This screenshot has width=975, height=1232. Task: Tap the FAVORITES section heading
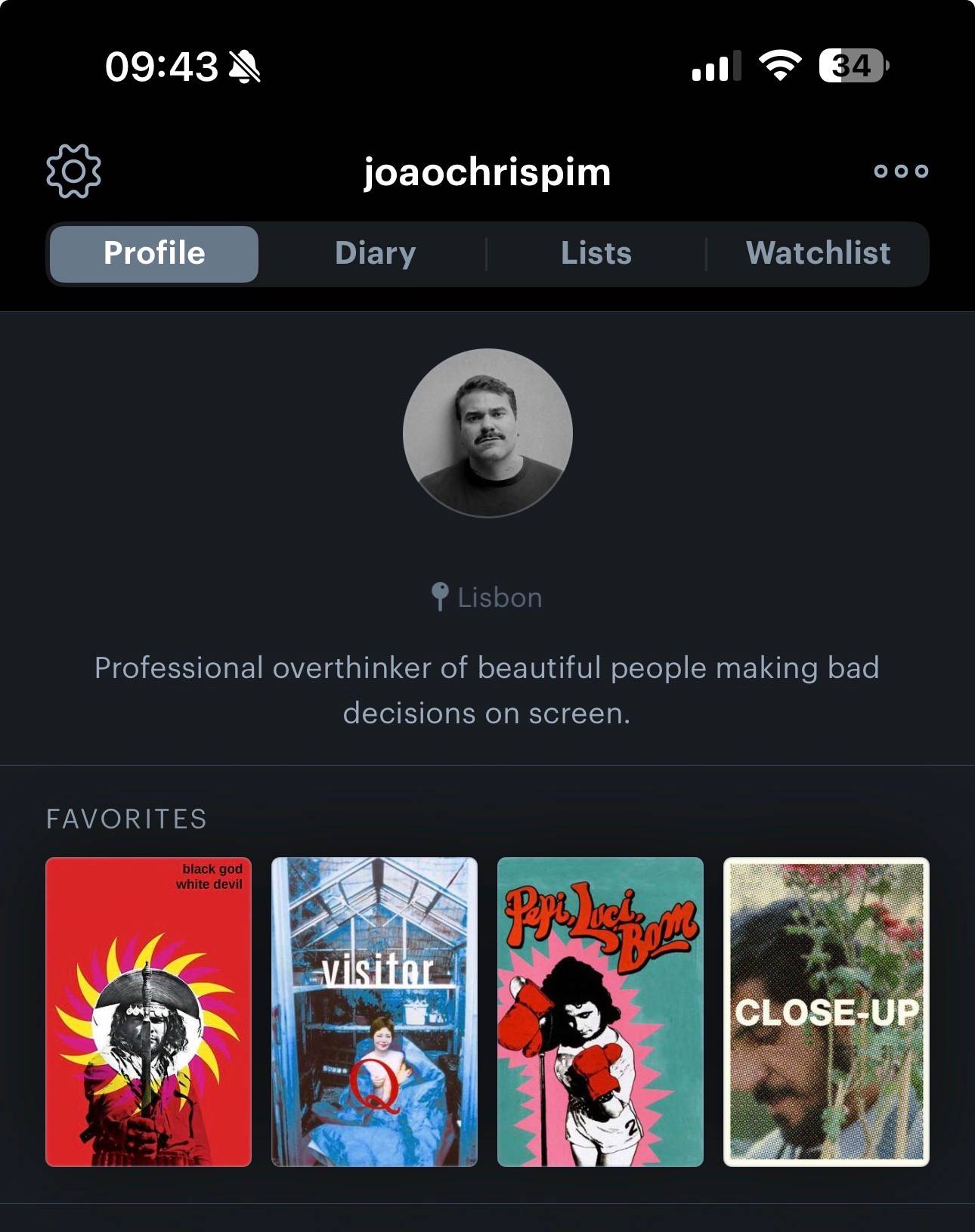pos(126,819)
